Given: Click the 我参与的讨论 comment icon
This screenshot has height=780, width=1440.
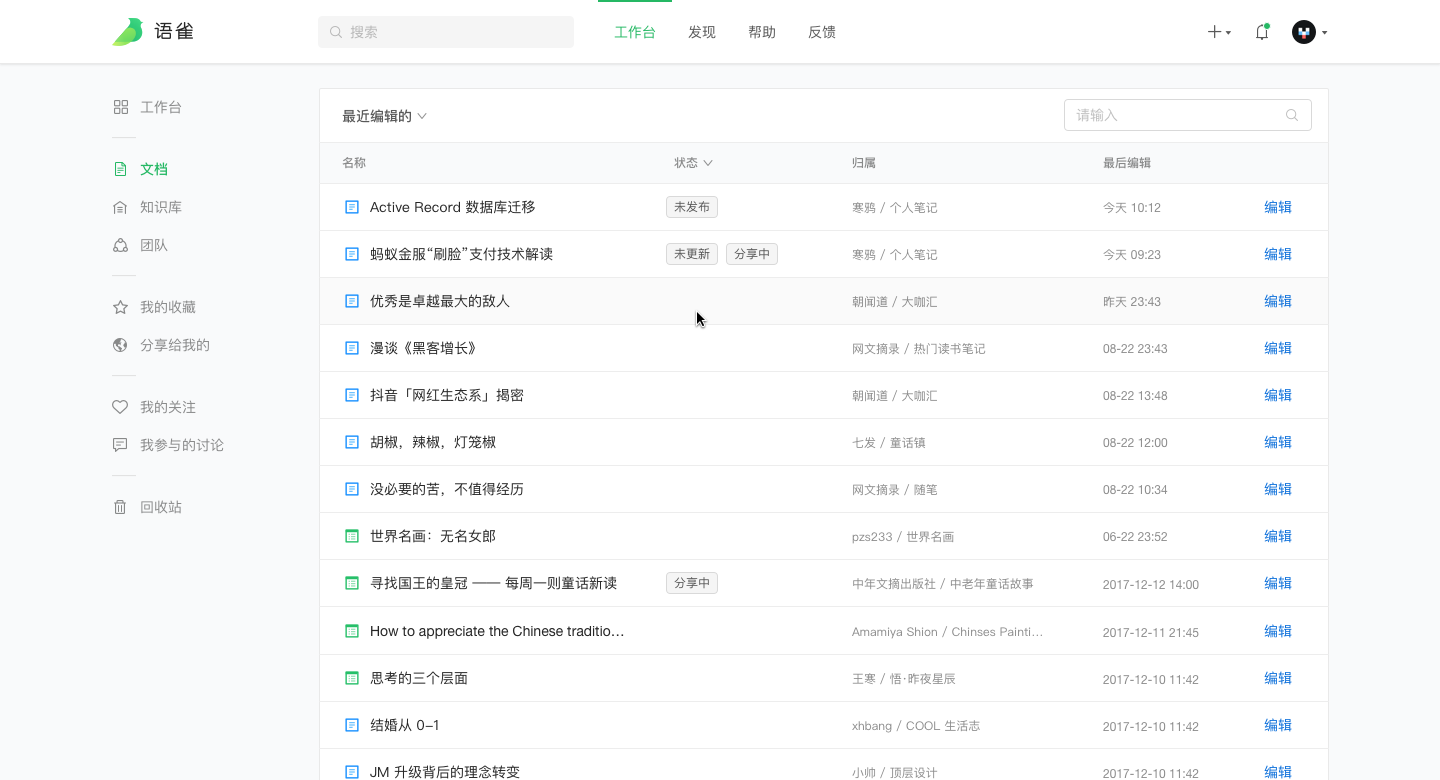Looking at the screenshot, I should pos(120,445).
